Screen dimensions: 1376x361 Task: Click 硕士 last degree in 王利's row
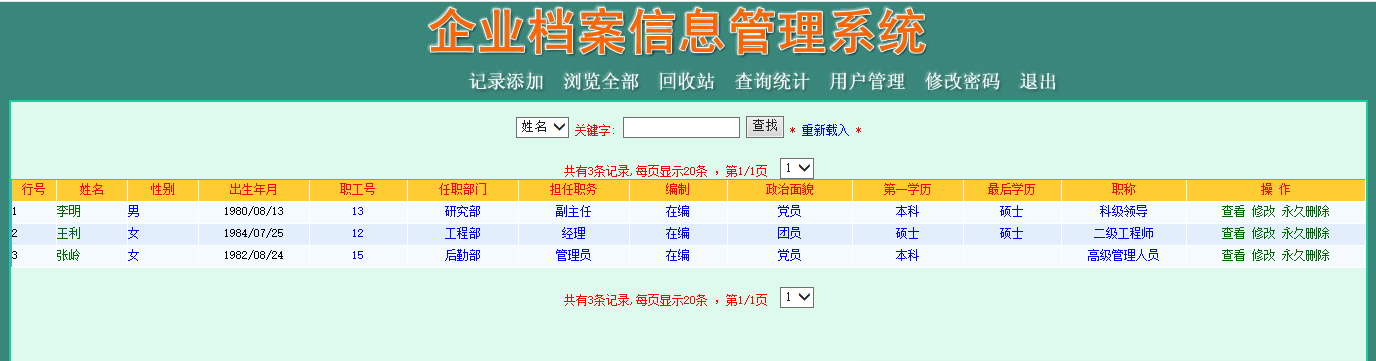(x=1011, y=233)
